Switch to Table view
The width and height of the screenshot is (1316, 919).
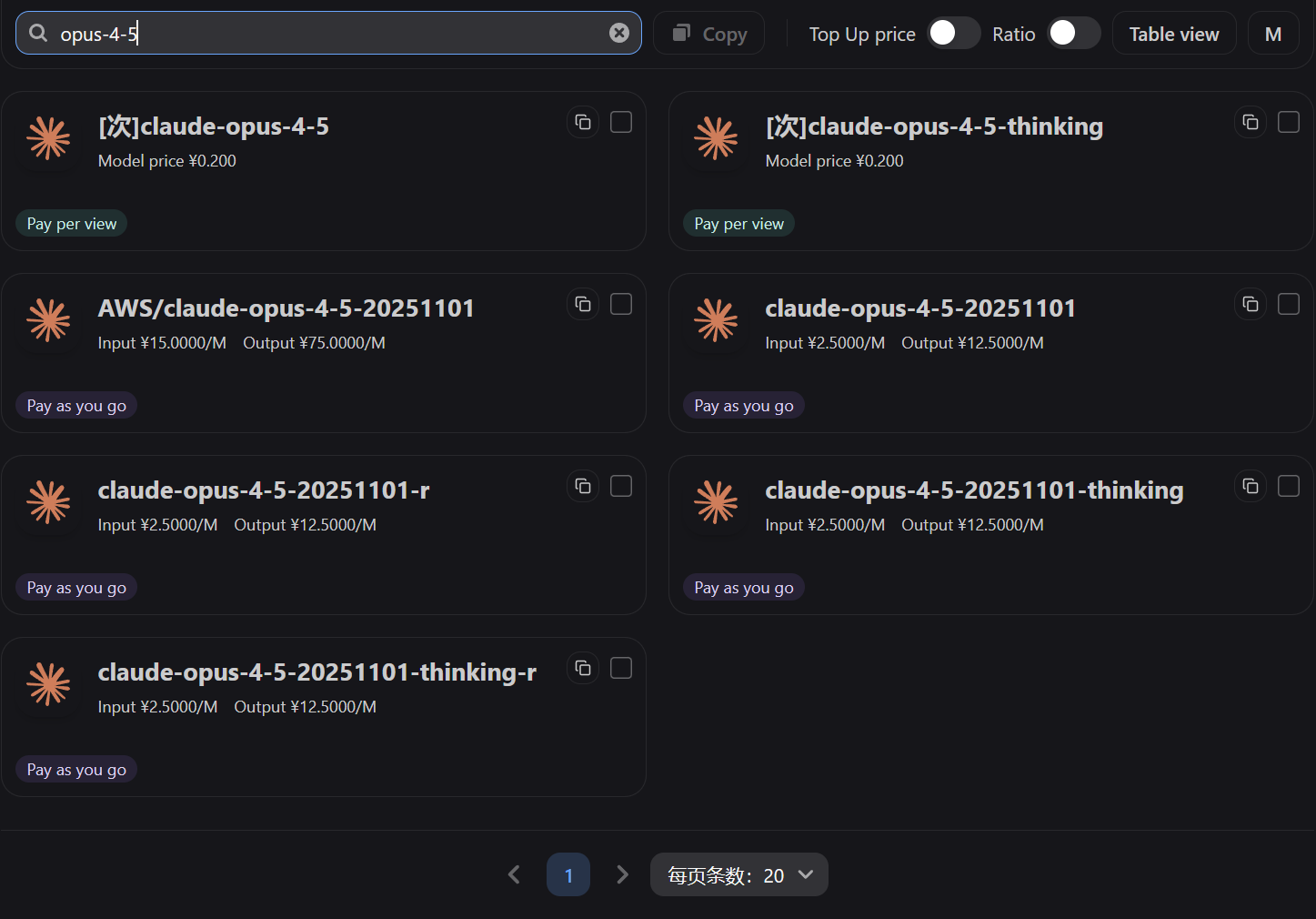[1174, 34]
